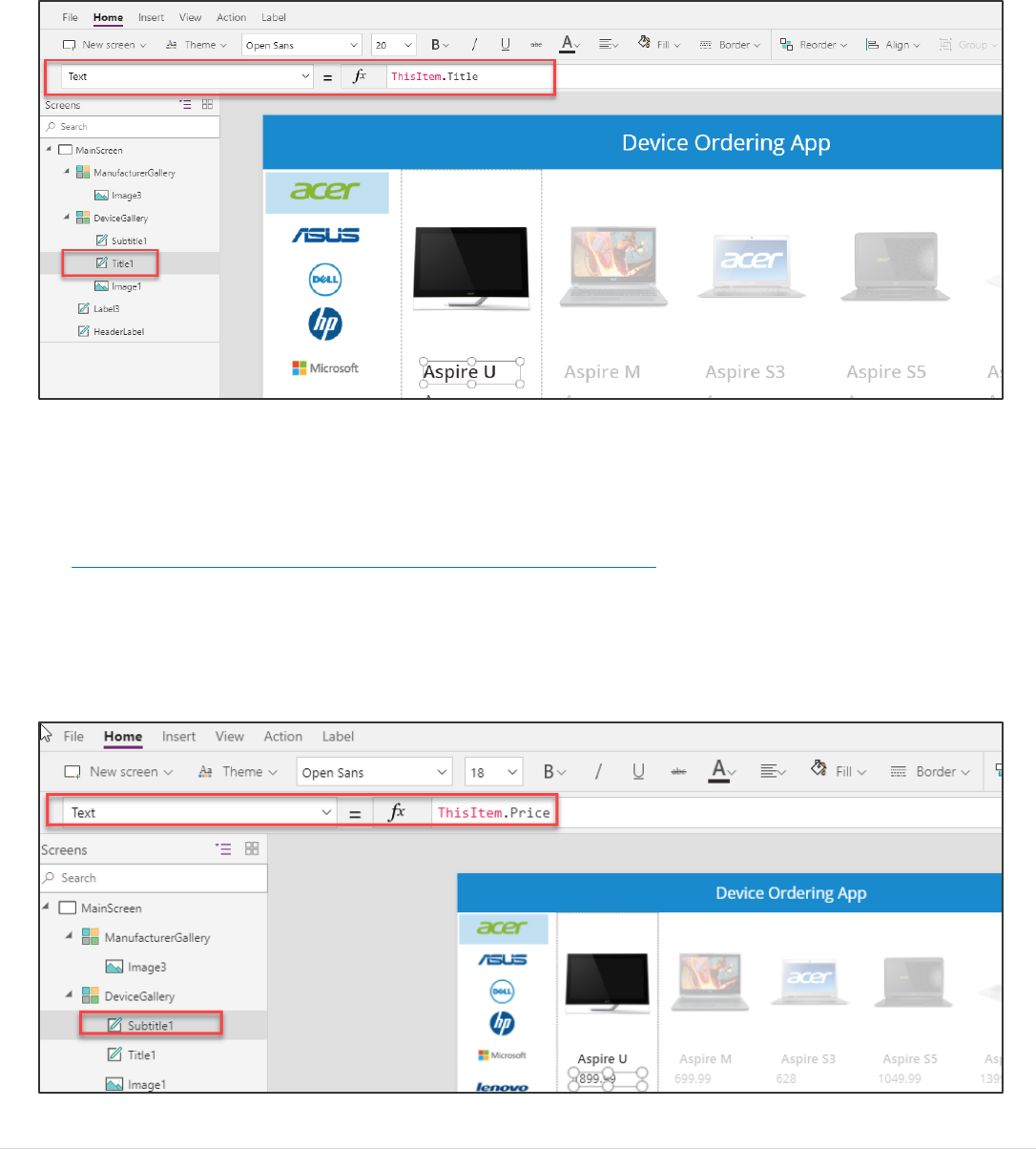Image resolution: width=1036 pixels, height=1149 pixels.
Task: Click Group button in upper screenshot
Action: [967, 45]
